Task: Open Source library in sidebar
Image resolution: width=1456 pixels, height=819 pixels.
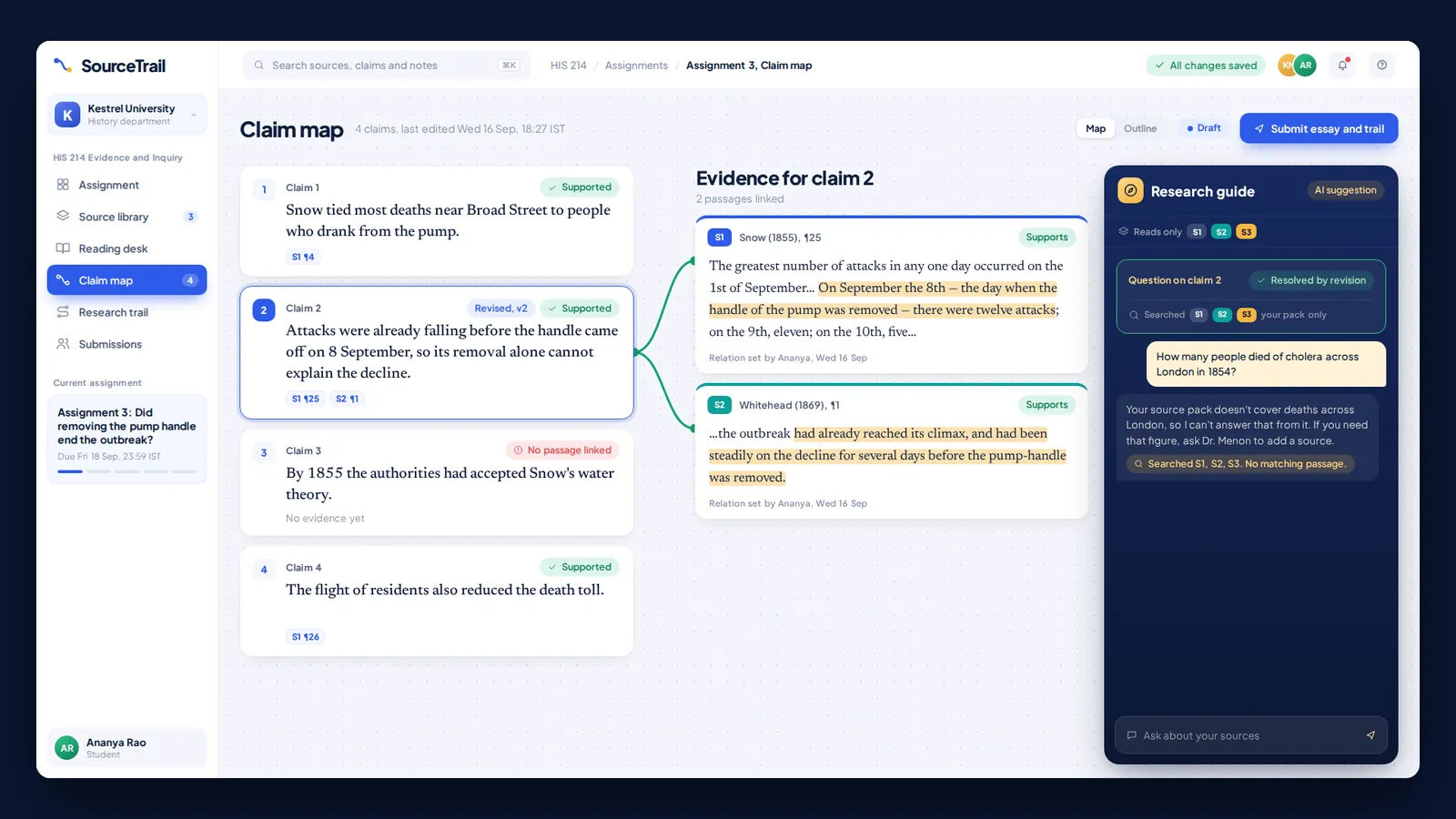Action: tap(126, 217)
